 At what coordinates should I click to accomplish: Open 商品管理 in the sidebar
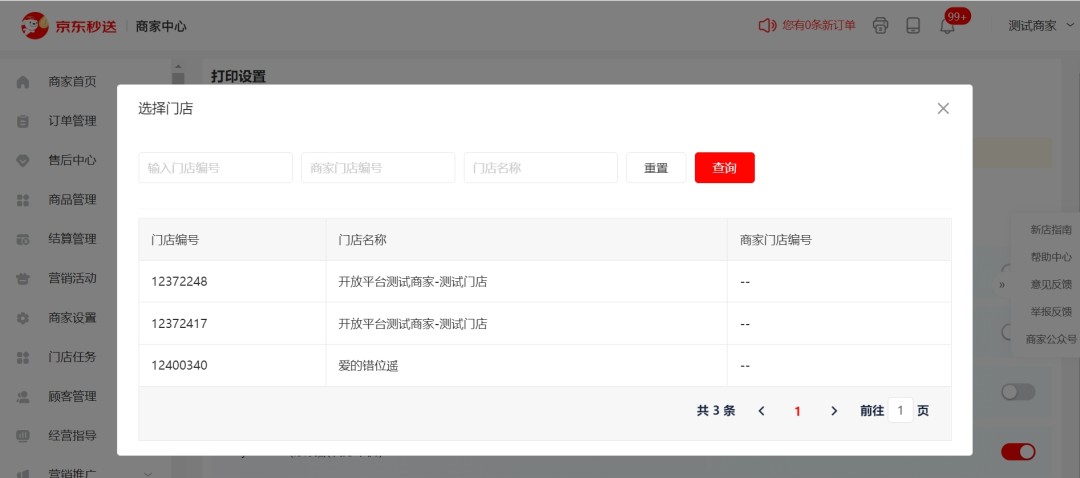coord(72,200)
